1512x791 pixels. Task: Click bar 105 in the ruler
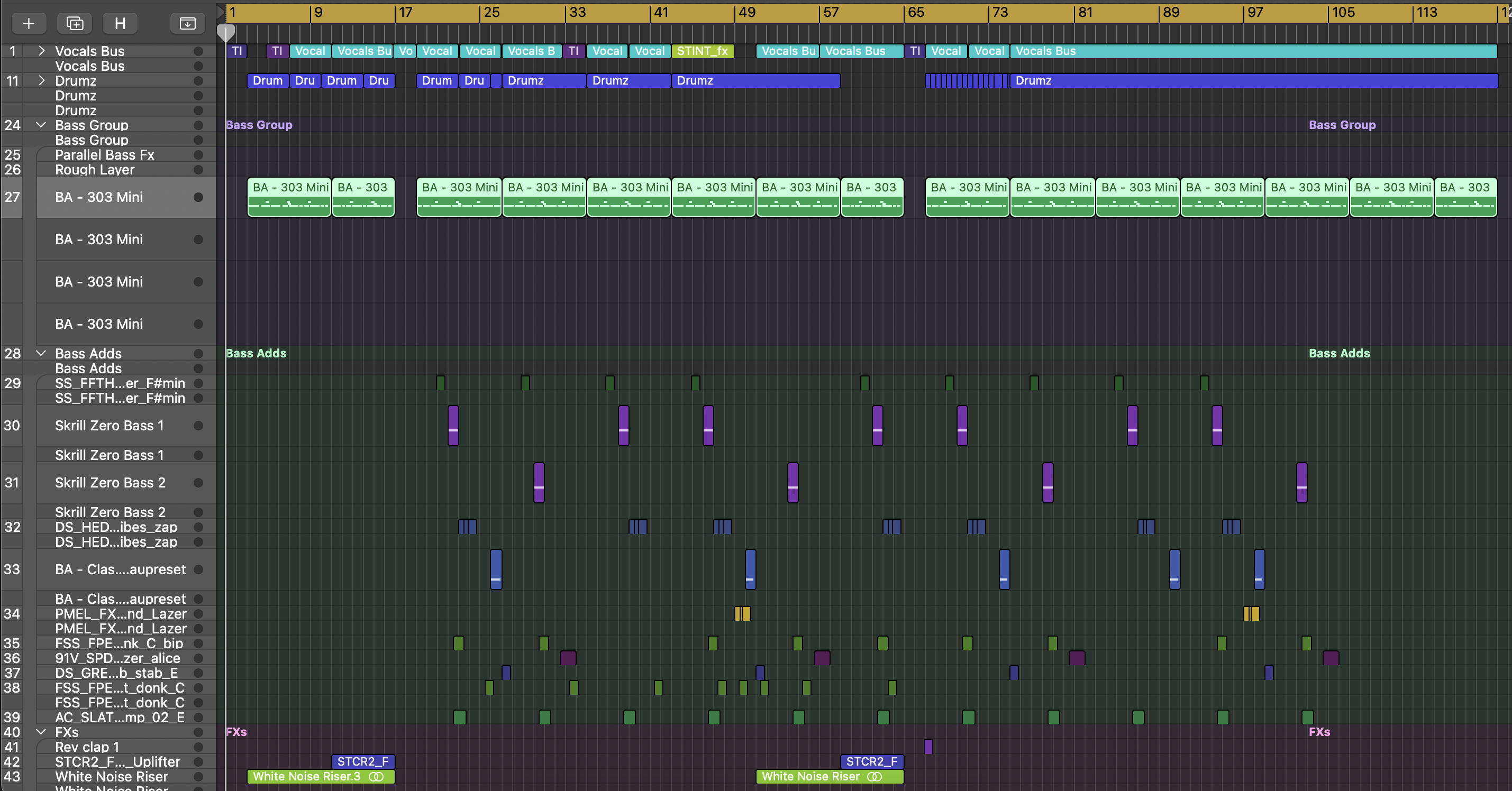click(x=1343, y=12)
